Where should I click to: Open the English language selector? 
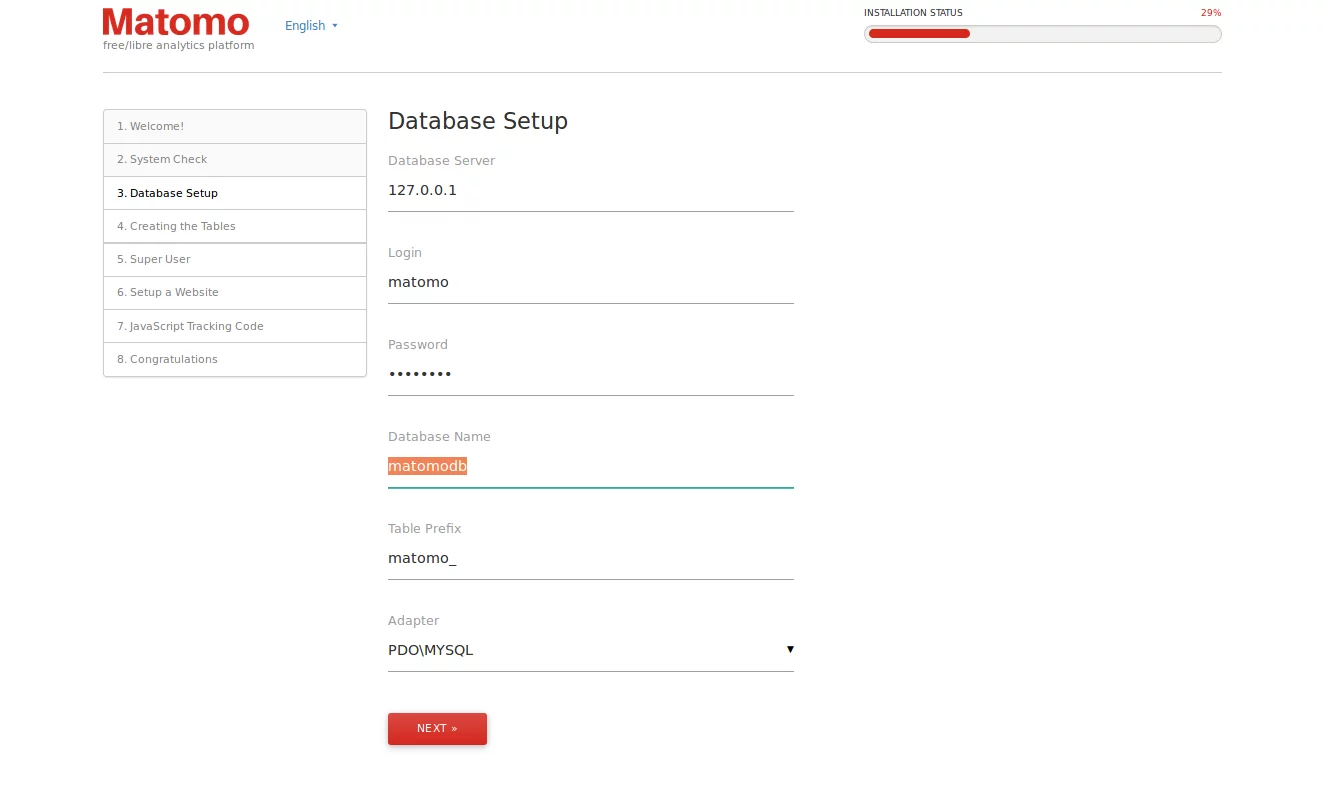pyautogui.click(x=311, y=26)
